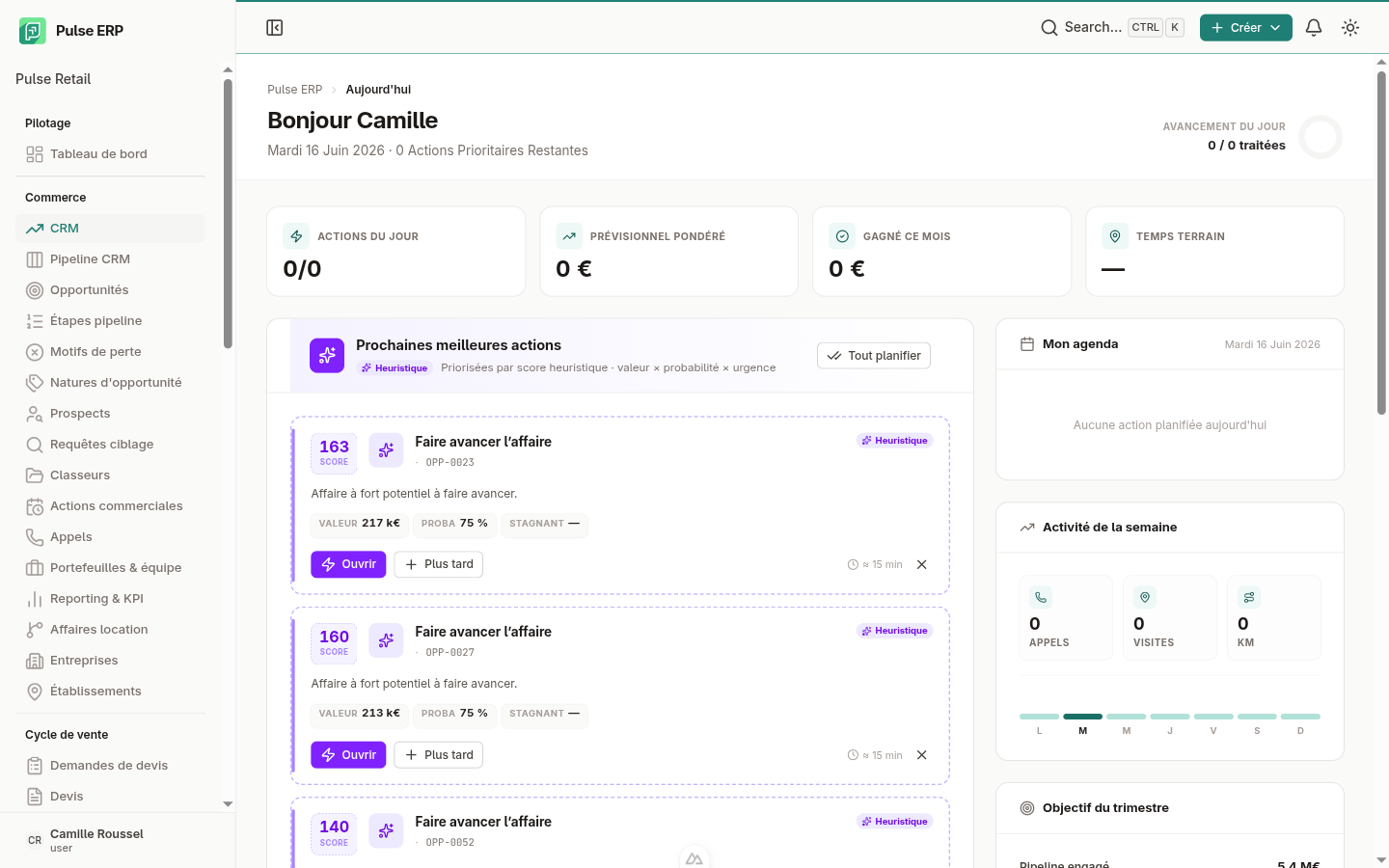
Task: Postpone OPP-0027 with Plus tard
Action: click(439, 755)
